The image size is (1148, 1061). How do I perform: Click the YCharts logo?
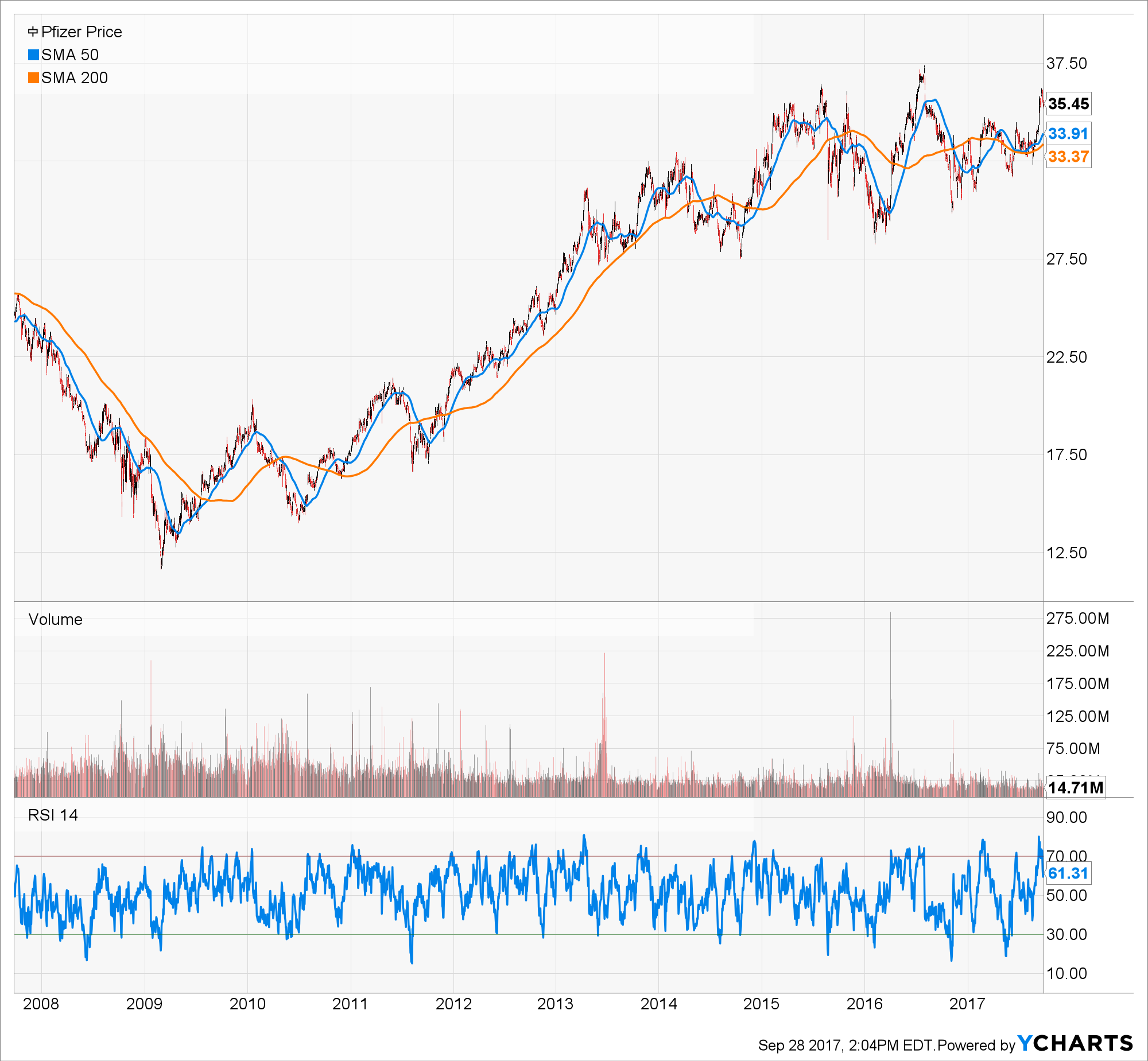[x=1075, y=1043]
